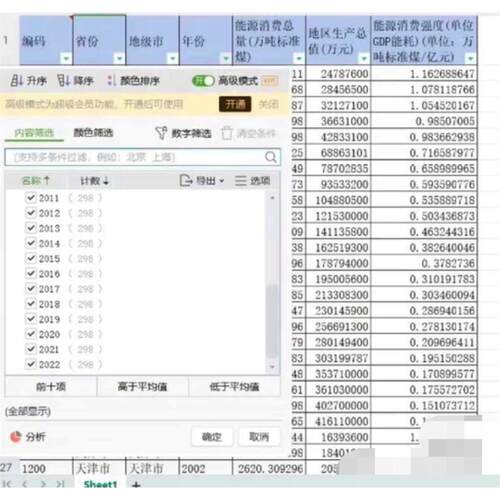Click the search magnifier icon

(271, 157)
